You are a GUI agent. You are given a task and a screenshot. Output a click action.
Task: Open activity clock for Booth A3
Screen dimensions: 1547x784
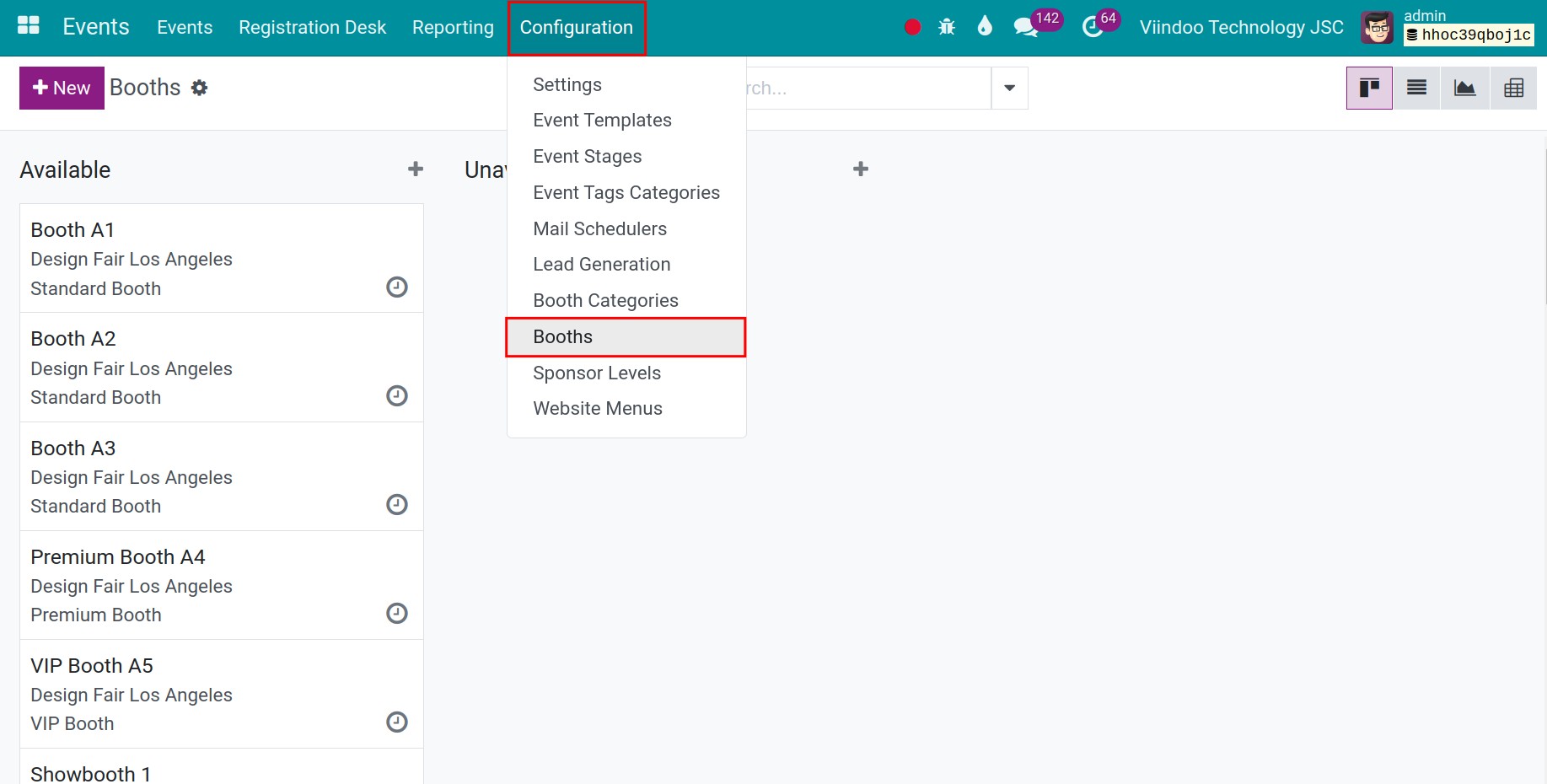click(x=397, y=505)
